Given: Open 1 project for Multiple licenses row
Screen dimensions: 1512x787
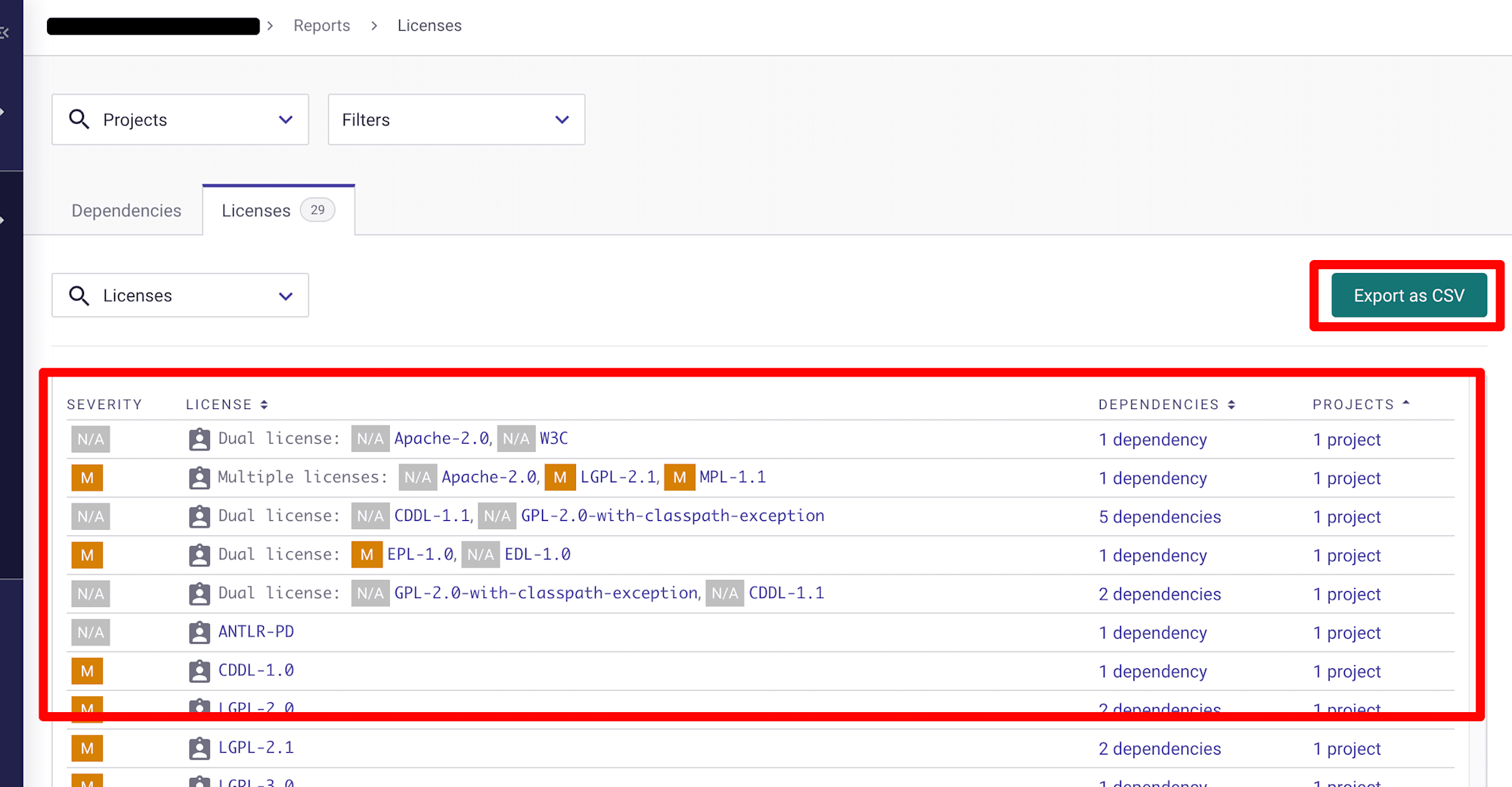Looking at the screenshot, I should pos(1346,479).
